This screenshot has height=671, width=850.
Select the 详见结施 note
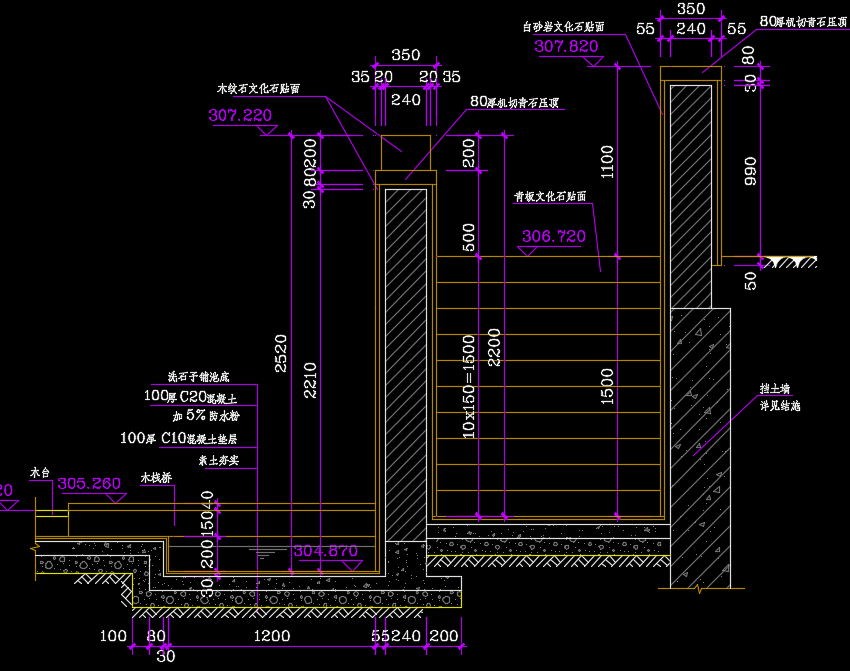780,405
